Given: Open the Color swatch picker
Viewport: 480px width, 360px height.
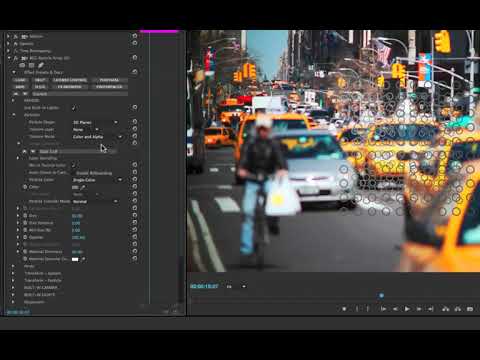Looking at the screenshot, I should (x=75, y=187).
